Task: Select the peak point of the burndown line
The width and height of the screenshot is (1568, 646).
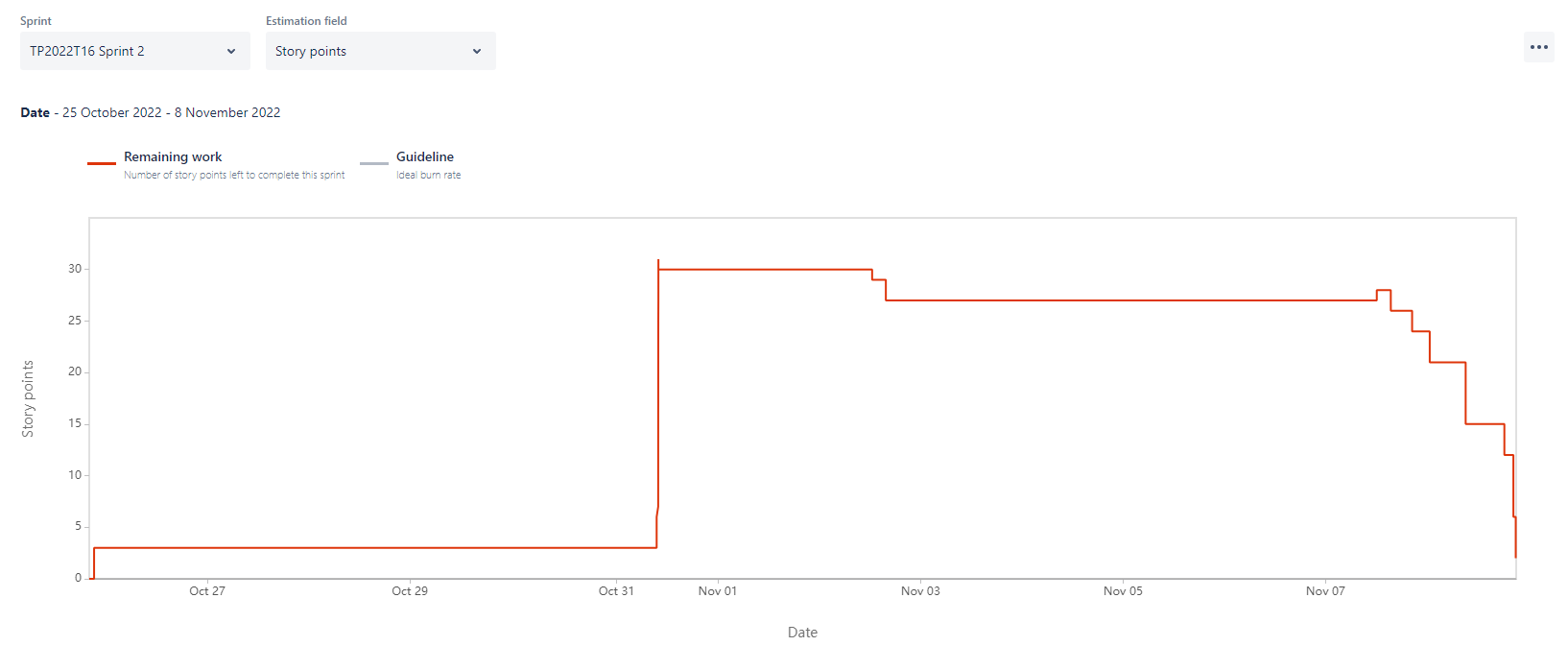Action: (x=658, y=260)
